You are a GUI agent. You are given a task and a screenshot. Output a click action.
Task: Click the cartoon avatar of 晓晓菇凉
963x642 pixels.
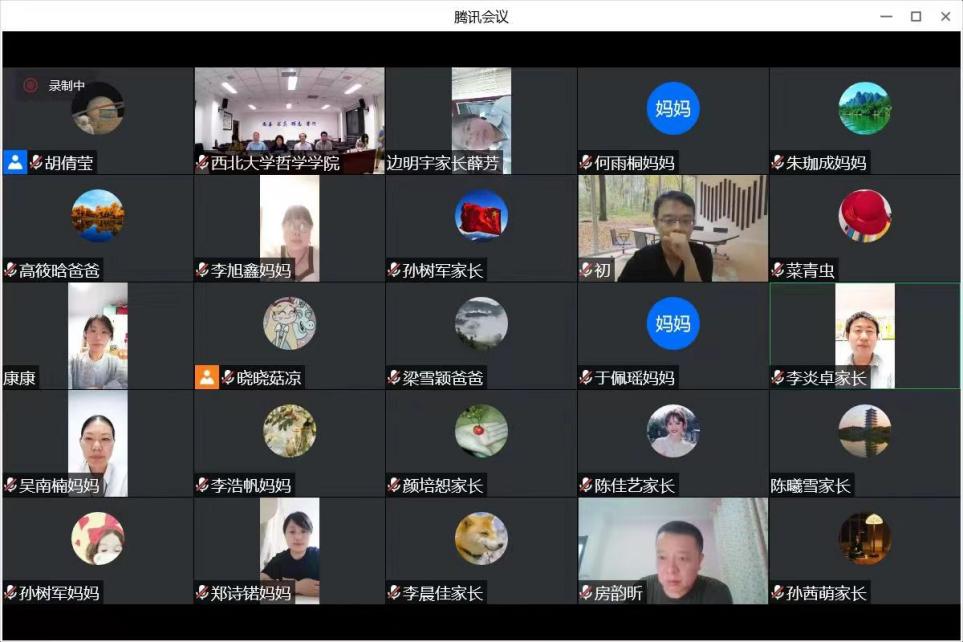289,323
